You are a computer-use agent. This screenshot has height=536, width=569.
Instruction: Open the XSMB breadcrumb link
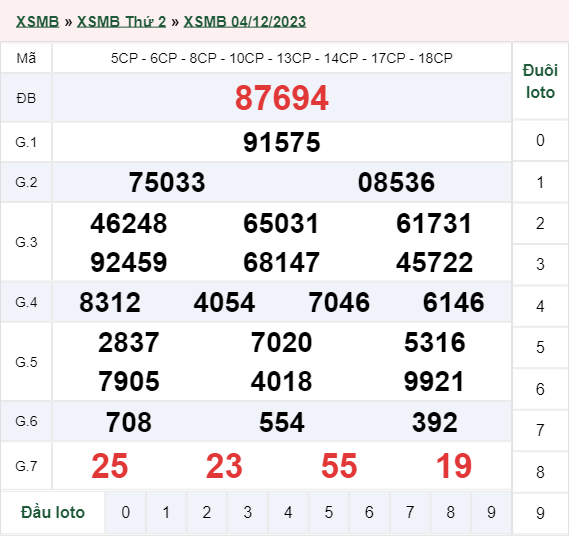coord(37,22)
